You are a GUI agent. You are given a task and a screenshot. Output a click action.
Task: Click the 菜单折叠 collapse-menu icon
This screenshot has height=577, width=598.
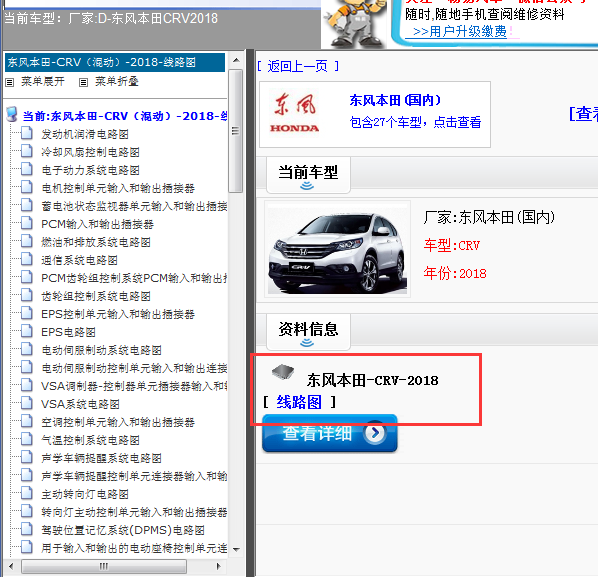[x=83, y=82]
